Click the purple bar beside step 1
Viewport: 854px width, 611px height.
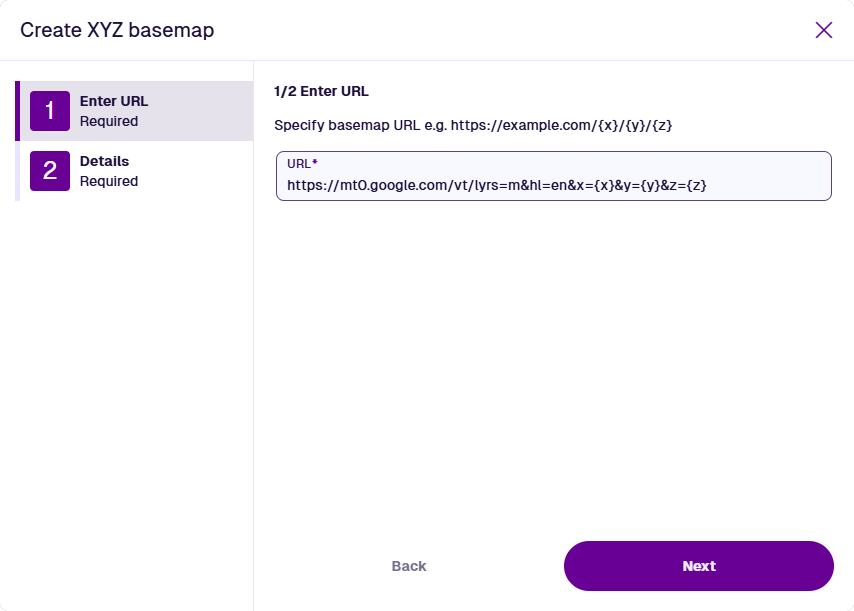17,111
